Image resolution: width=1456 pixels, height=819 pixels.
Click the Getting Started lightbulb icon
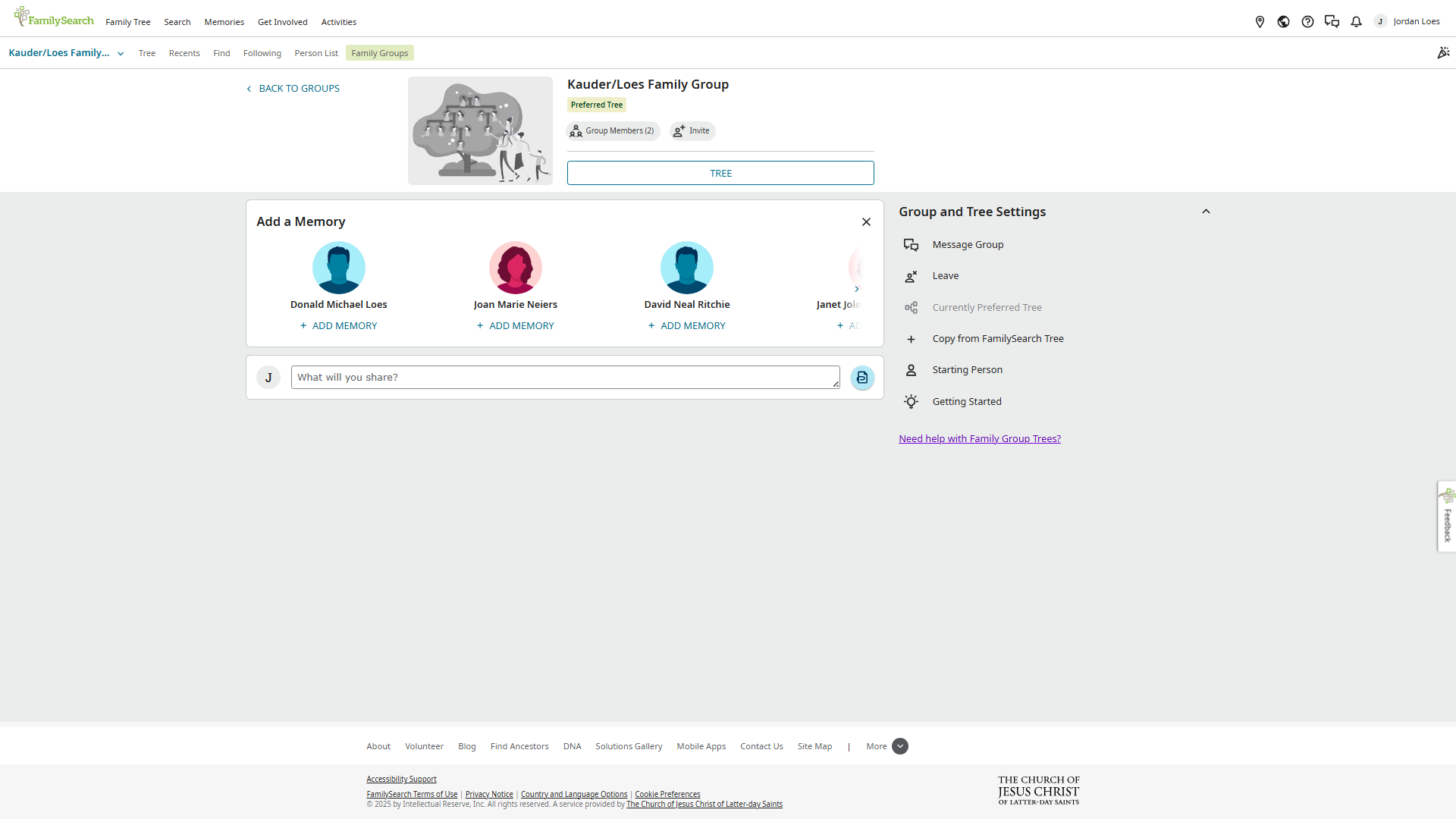pyautogui.click(x=911, y=402)
